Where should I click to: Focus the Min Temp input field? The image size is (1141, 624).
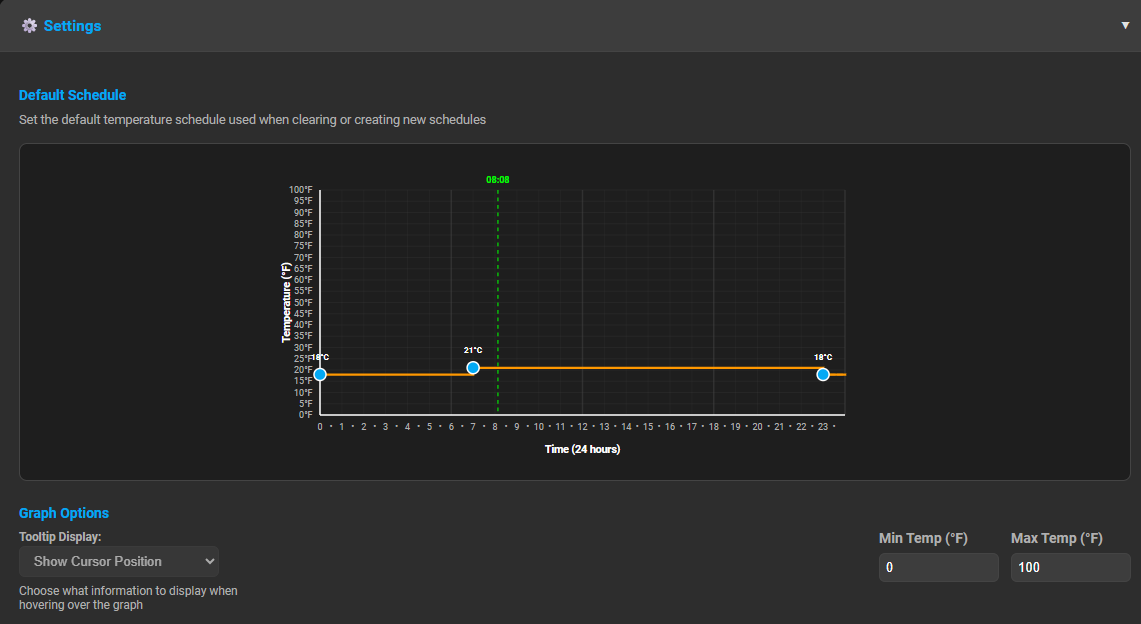click(x=939, y=567)
